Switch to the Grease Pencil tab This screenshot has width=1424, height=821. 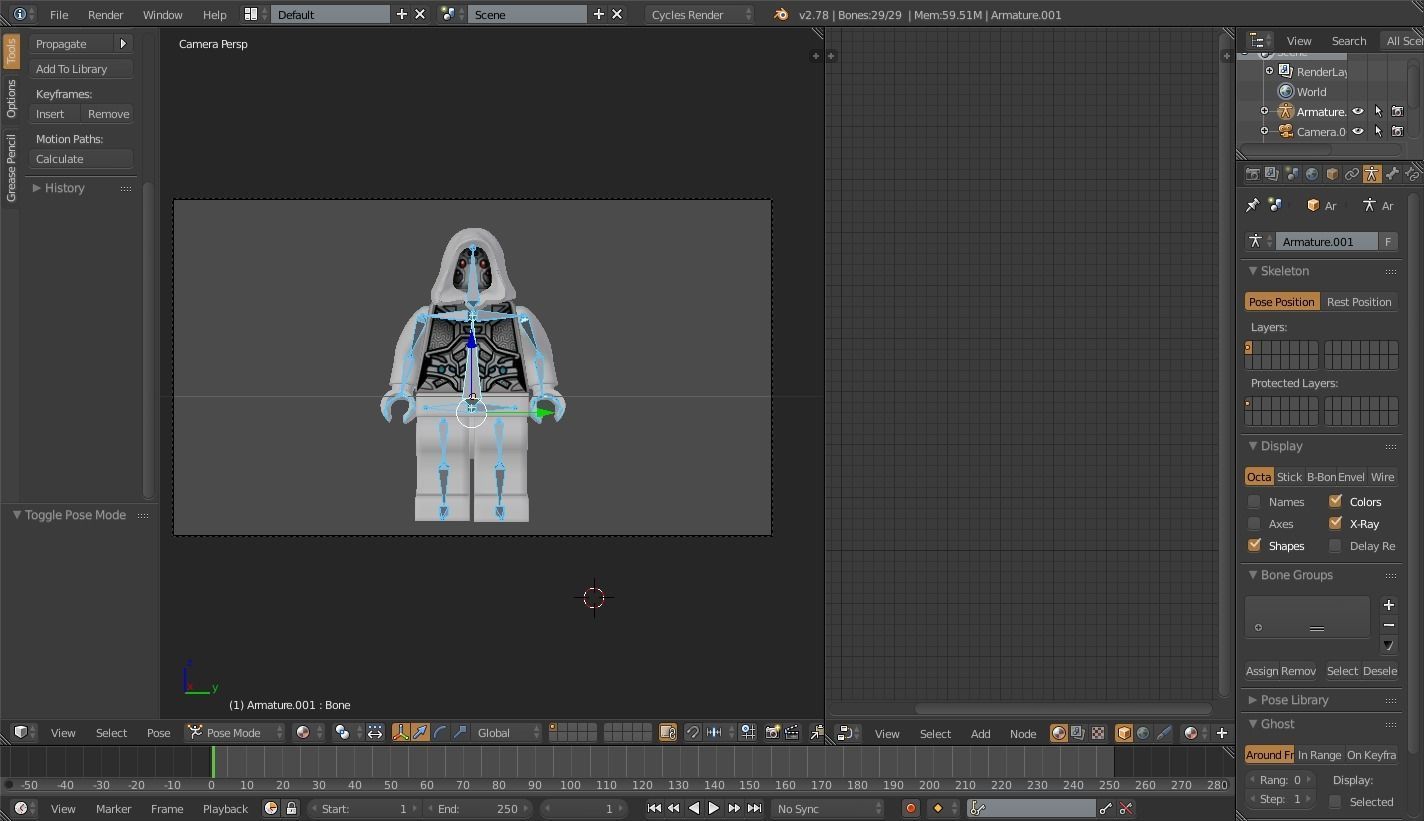[11, 169]
